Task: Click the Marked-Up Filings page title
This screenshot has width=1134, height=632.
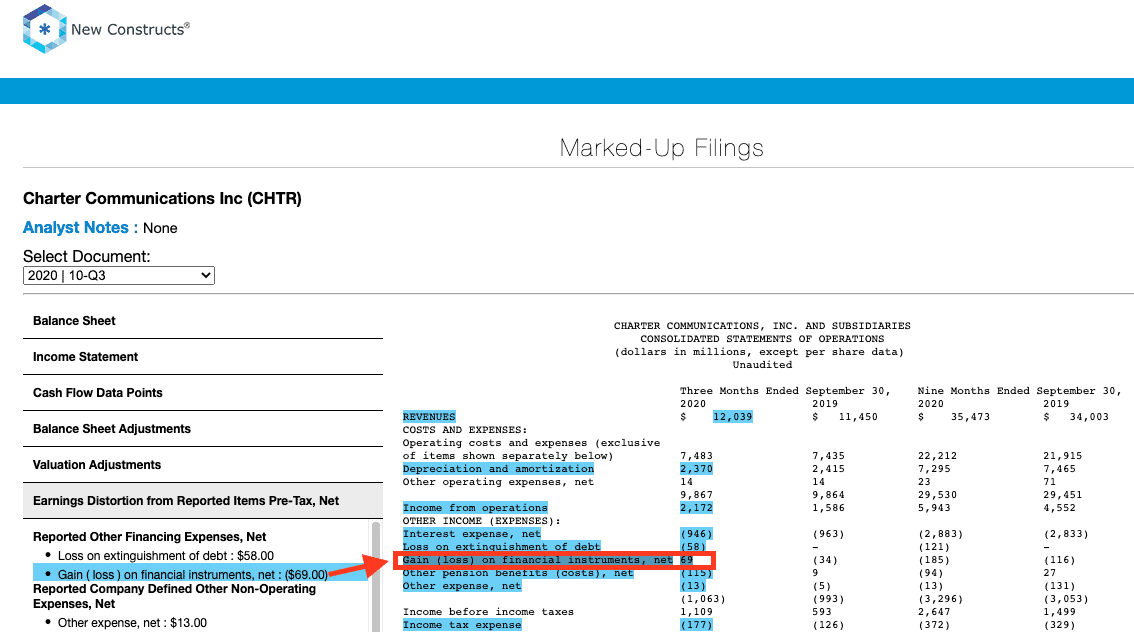Action: point(662,148)
